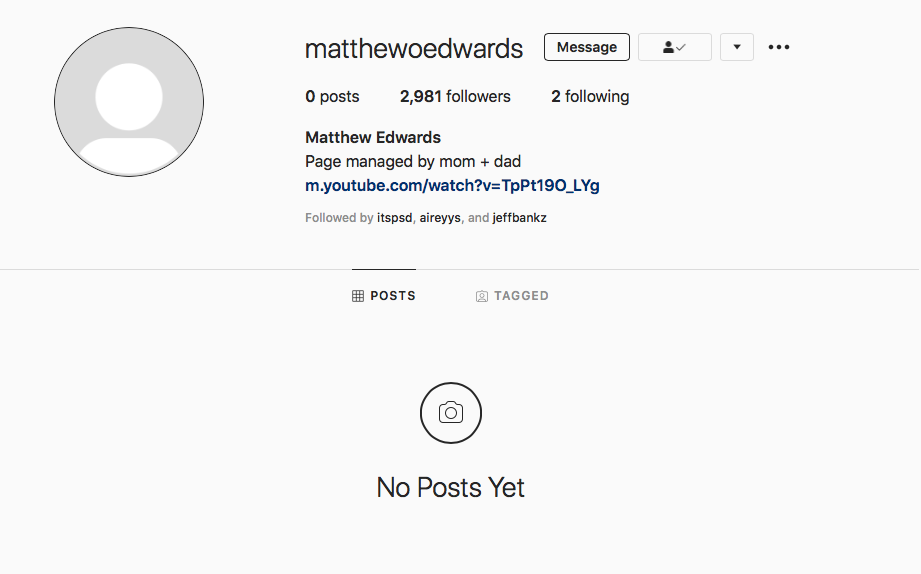
Task: Visit follower aireyys's profile
Action: coord(440,218)
